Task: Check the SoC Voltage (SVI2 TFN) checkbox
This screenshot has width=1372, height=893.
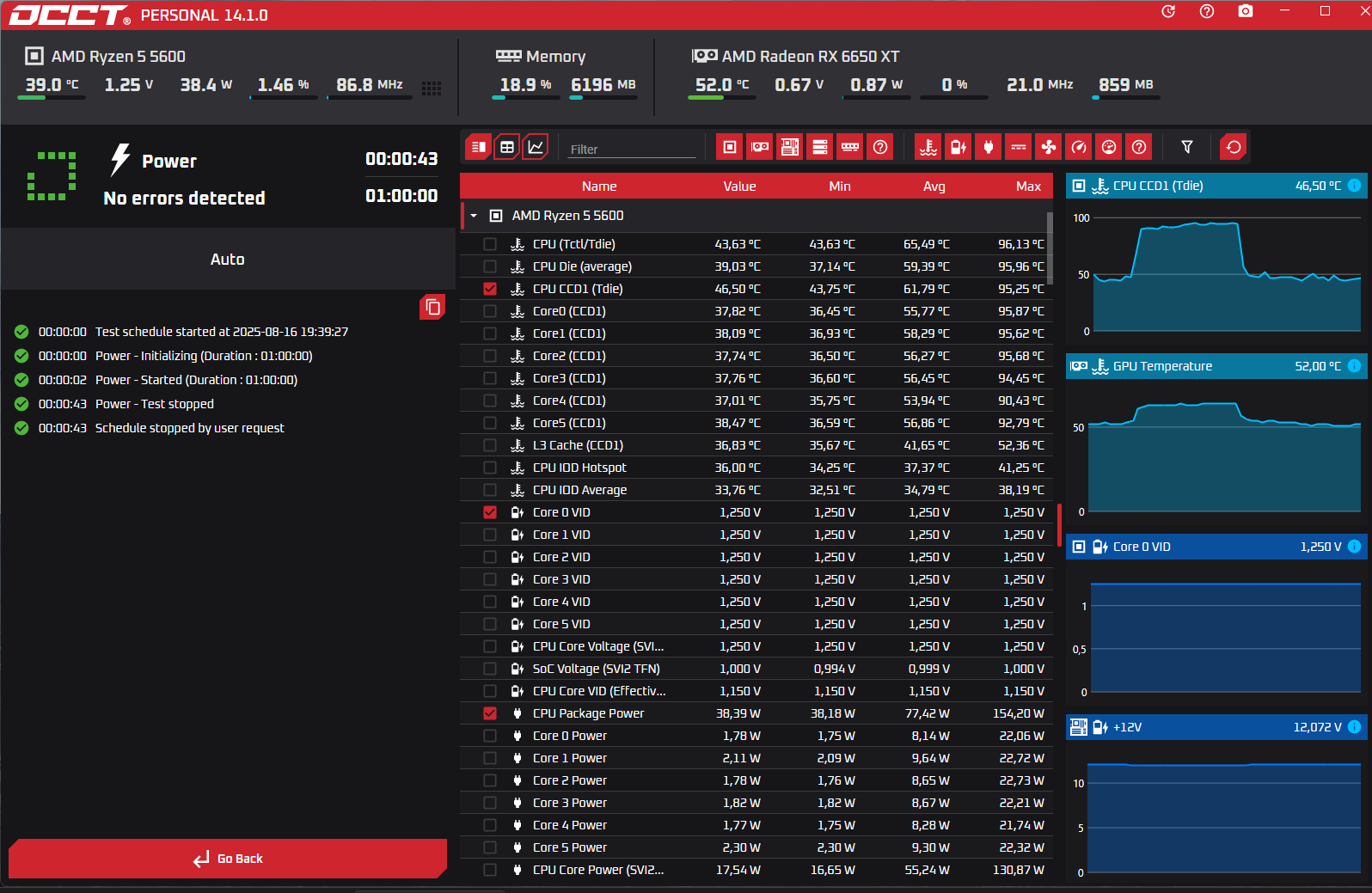Action: pos(490,669)
